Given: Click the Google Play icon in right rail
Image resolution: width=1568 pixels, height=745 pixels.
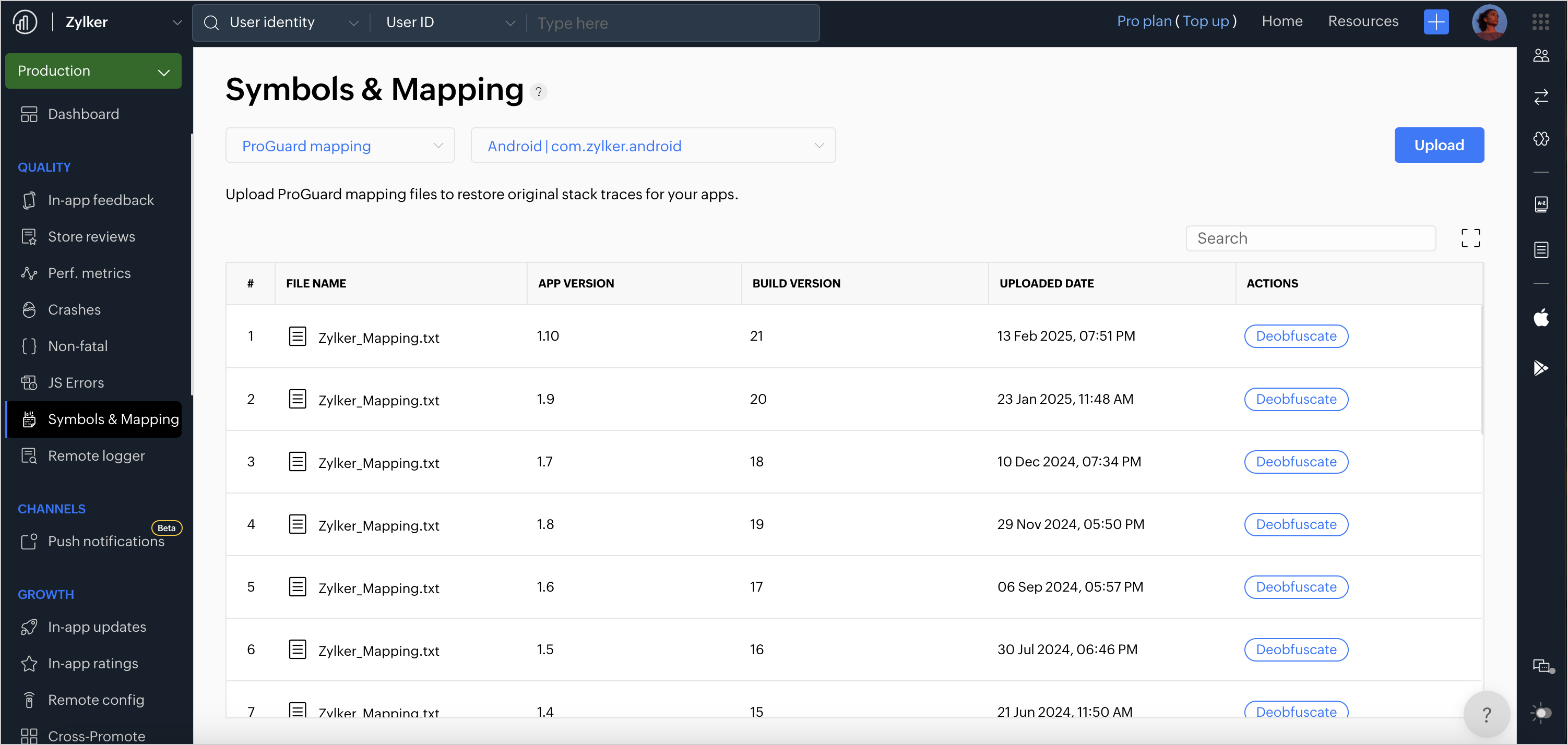Looking at the screenshot, I should point(1541,368).
